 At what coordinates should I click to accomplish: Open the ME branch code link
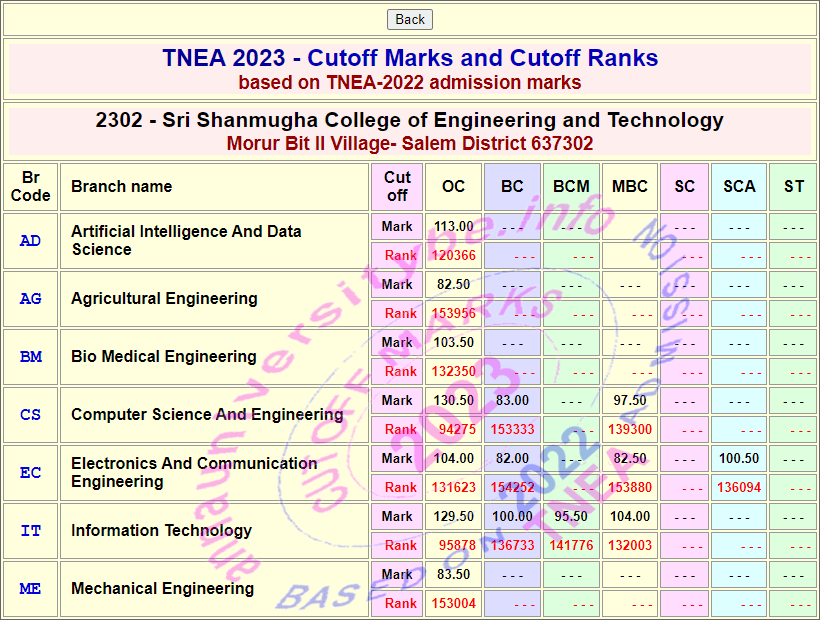pyautogui.click(x=30, y=589)
